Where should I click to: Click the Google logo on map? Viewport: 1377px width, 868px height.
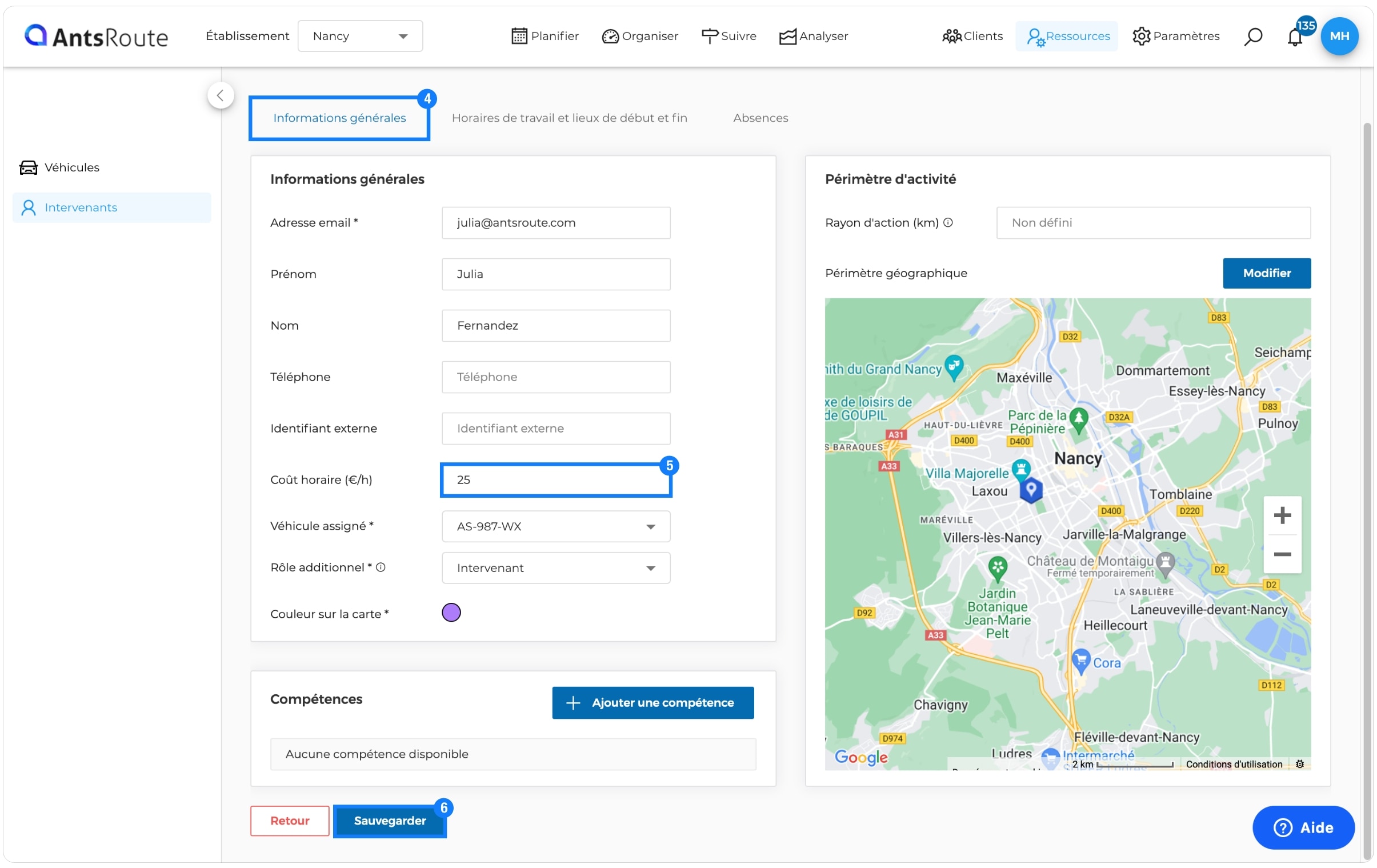[x=861, y=758]
